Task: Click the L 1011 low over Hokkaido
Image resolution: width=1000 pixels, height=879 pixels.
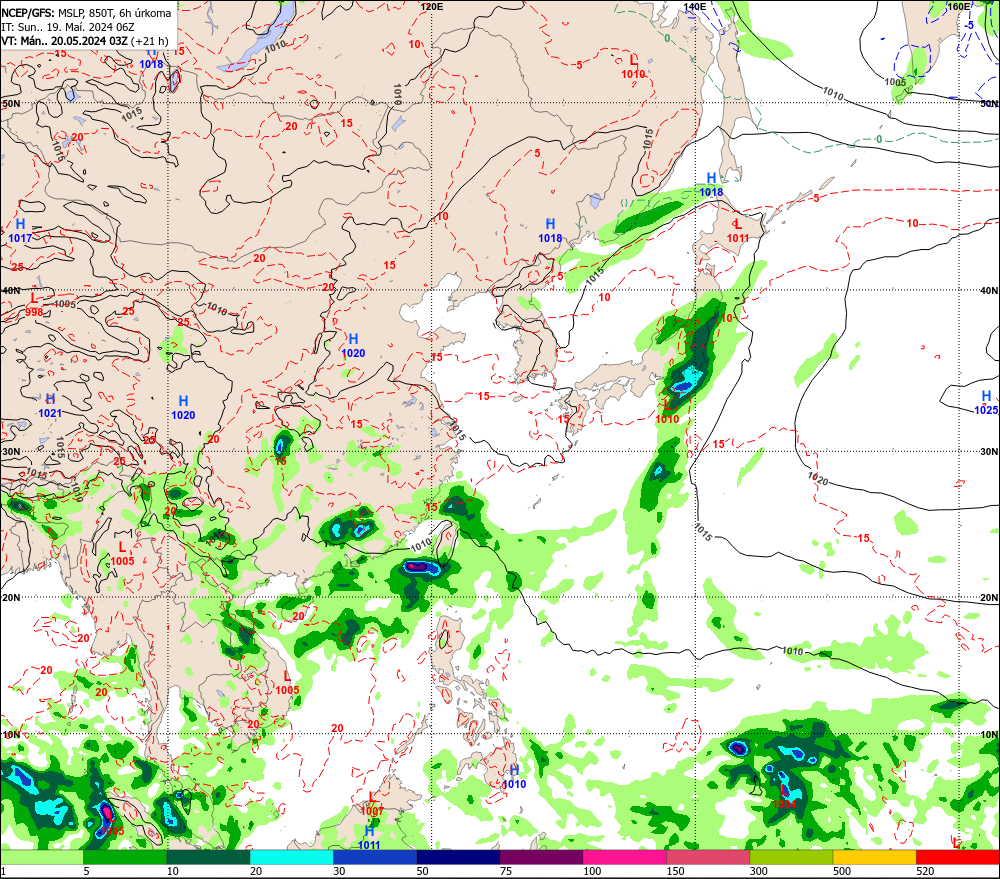Action: (x=738, y=231)
